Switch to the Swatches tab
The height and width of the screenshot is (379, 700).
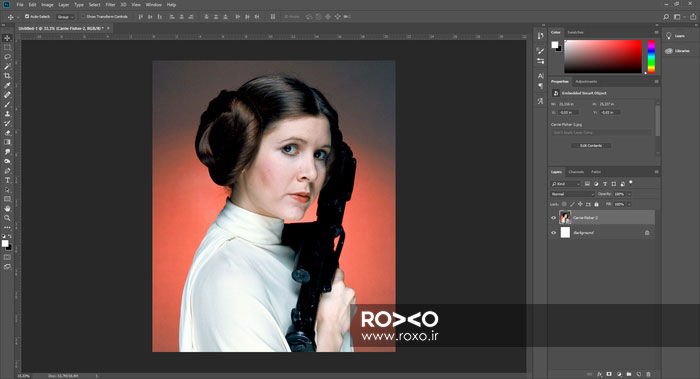[575, 32]
